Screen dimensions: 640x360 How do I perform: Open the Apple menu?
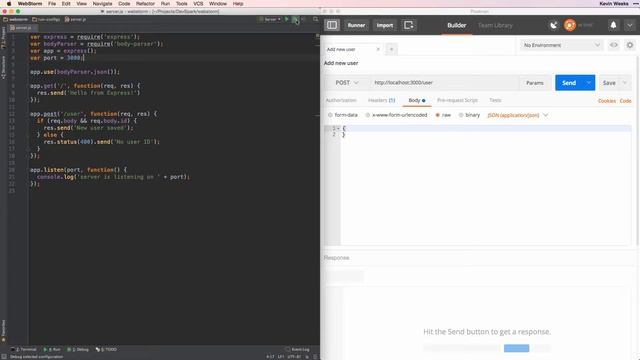pos(9,4)
